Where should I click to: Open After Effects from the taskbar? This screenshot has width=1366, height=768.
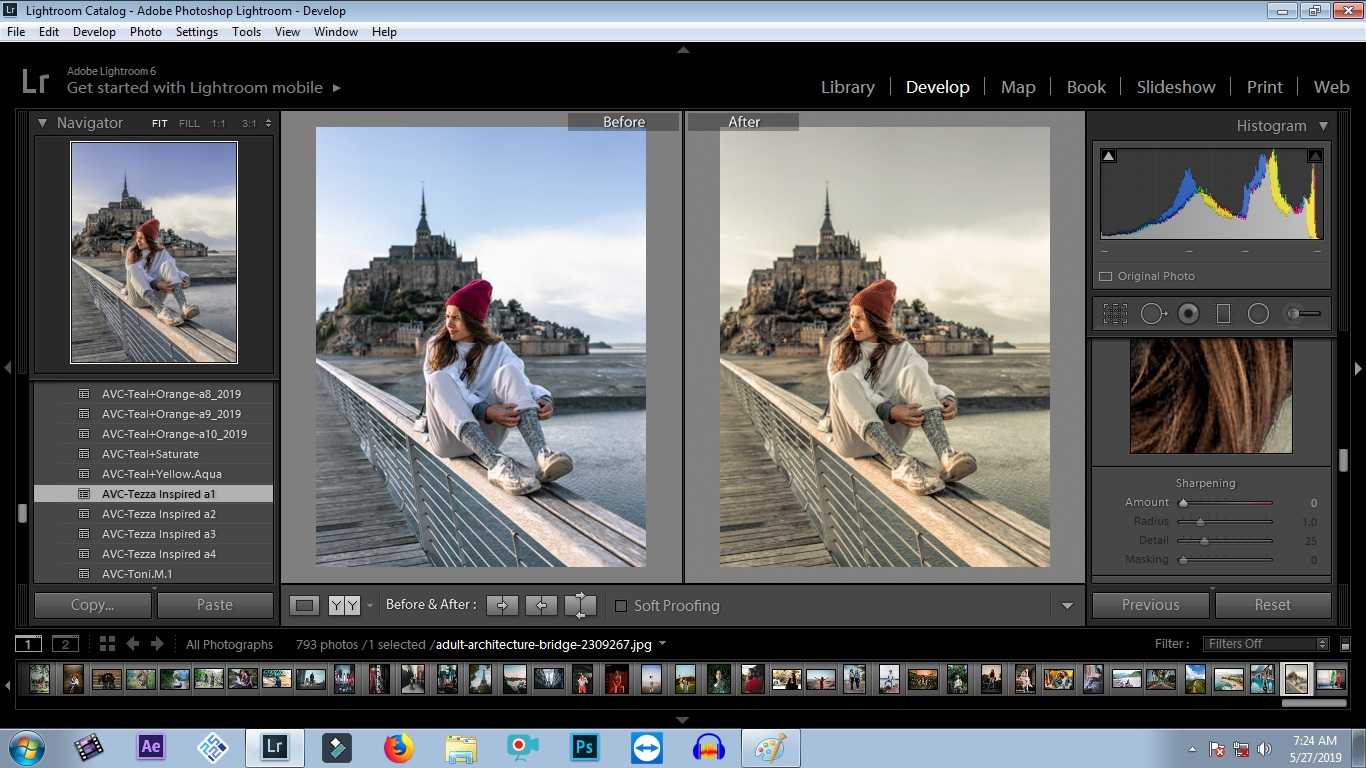[151, 747]
